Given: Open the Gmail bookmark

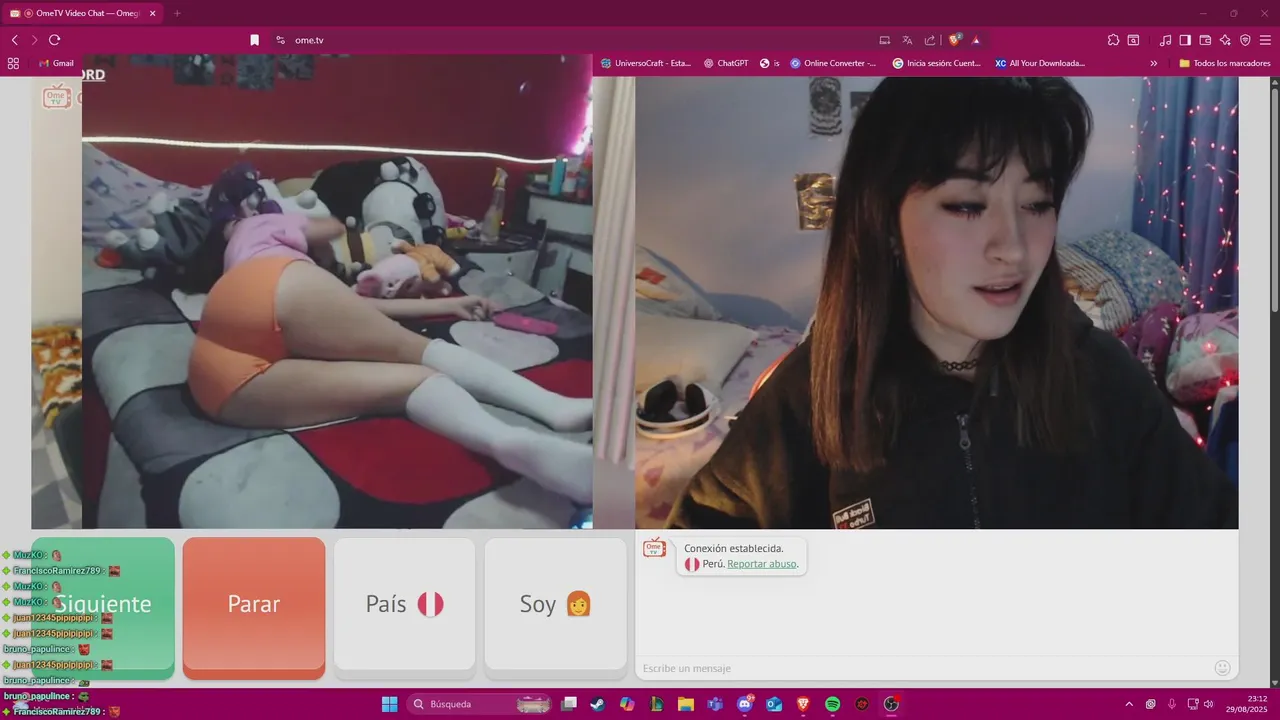Looking at the screenshot, I should 56,63.
